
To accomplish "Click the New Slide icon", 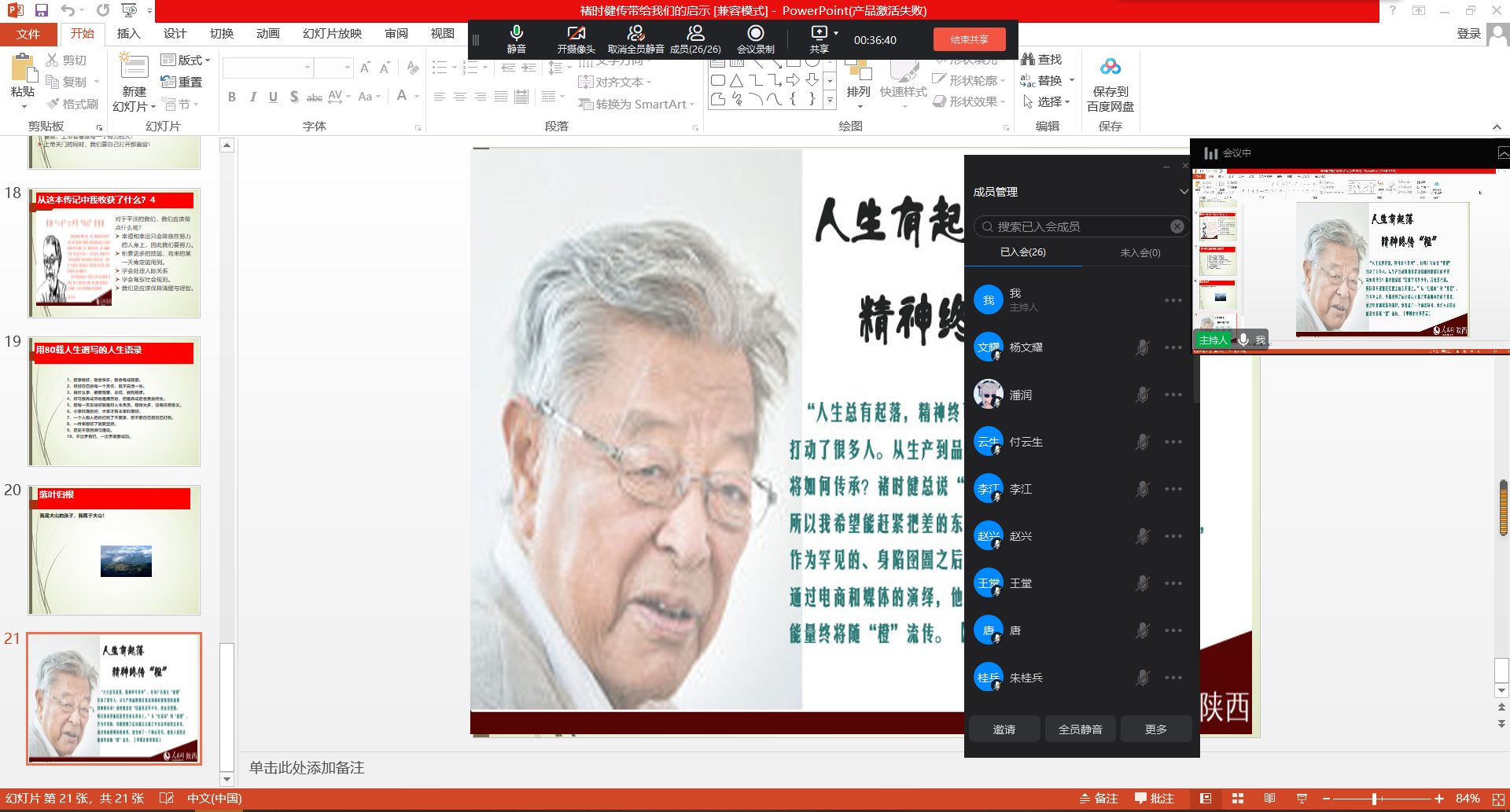I will [x=134, y=68].
